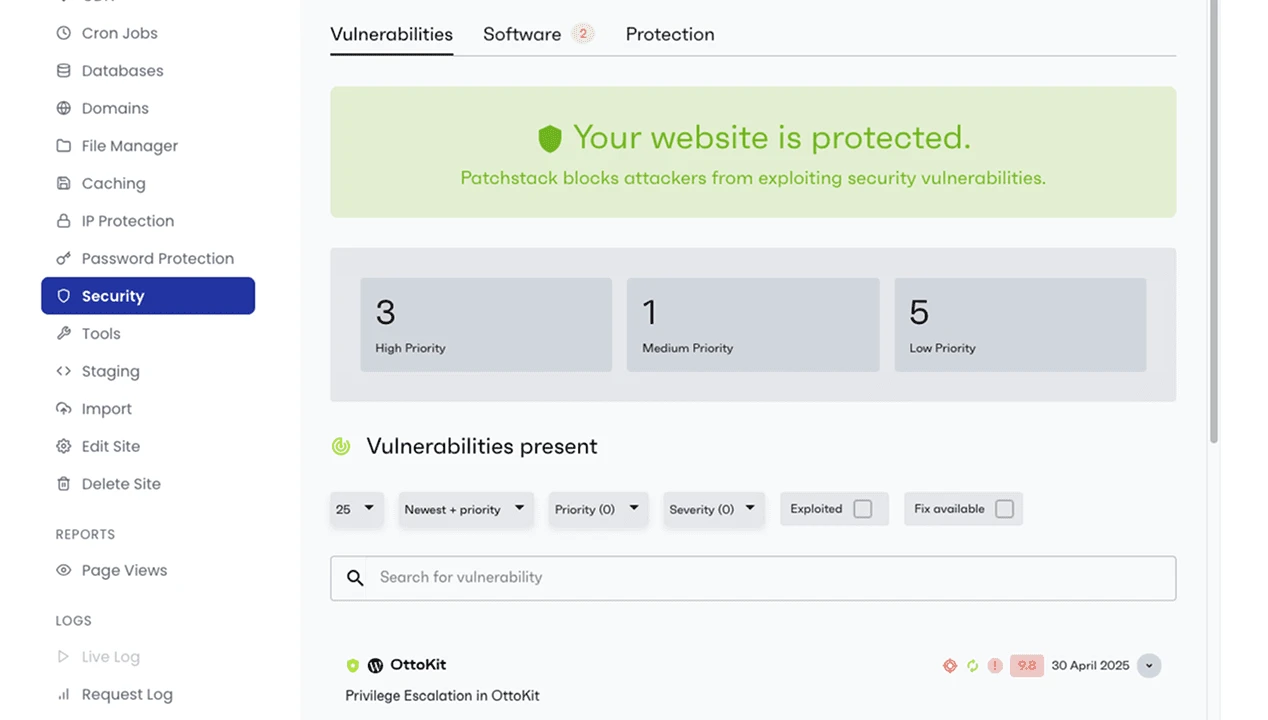Open the Severity (0) filter dropdown

[714, 509]
